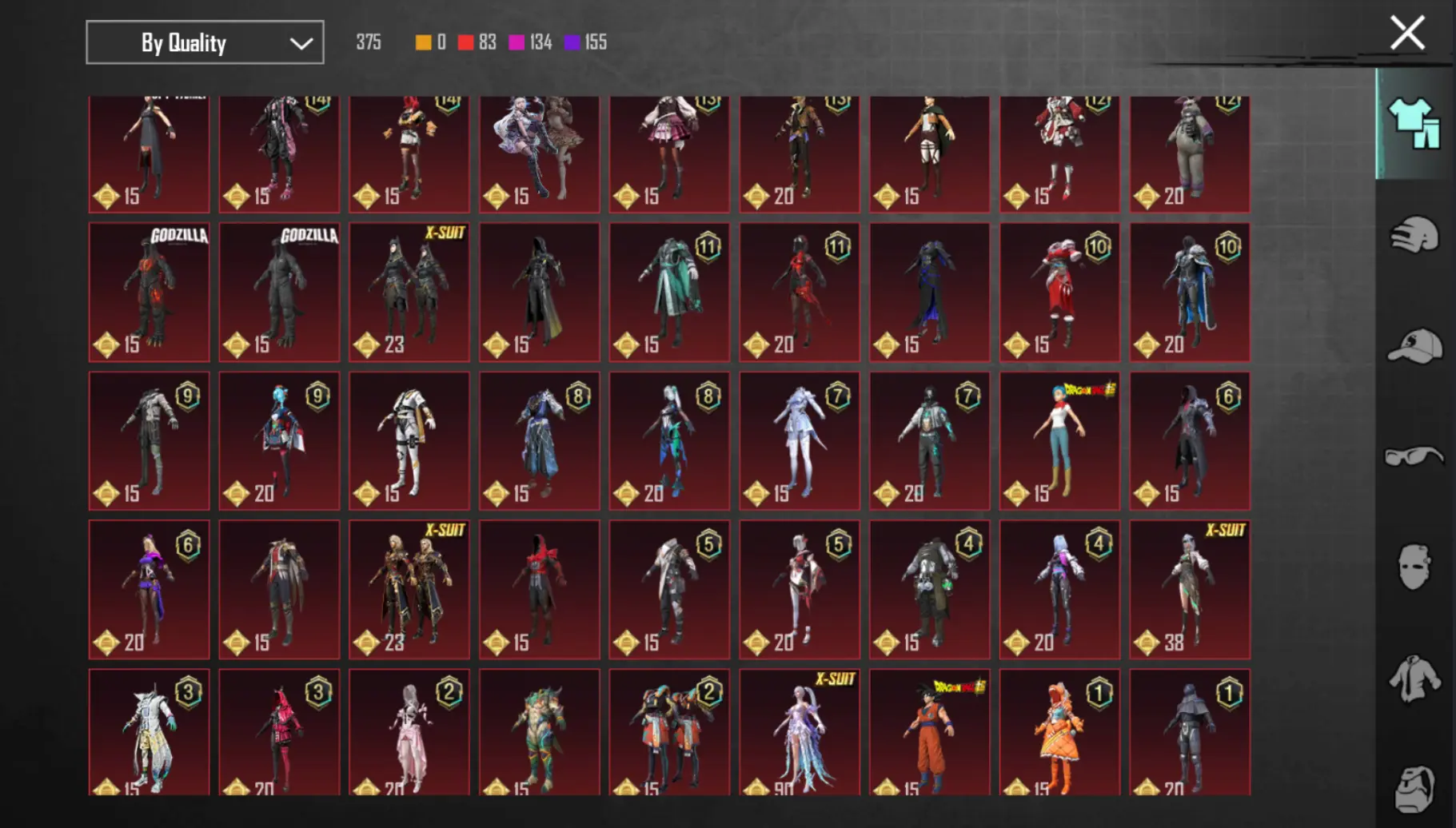Select the blue-haired Dragon Ball outfit

pyautogui.click(x=1059, y=441)
